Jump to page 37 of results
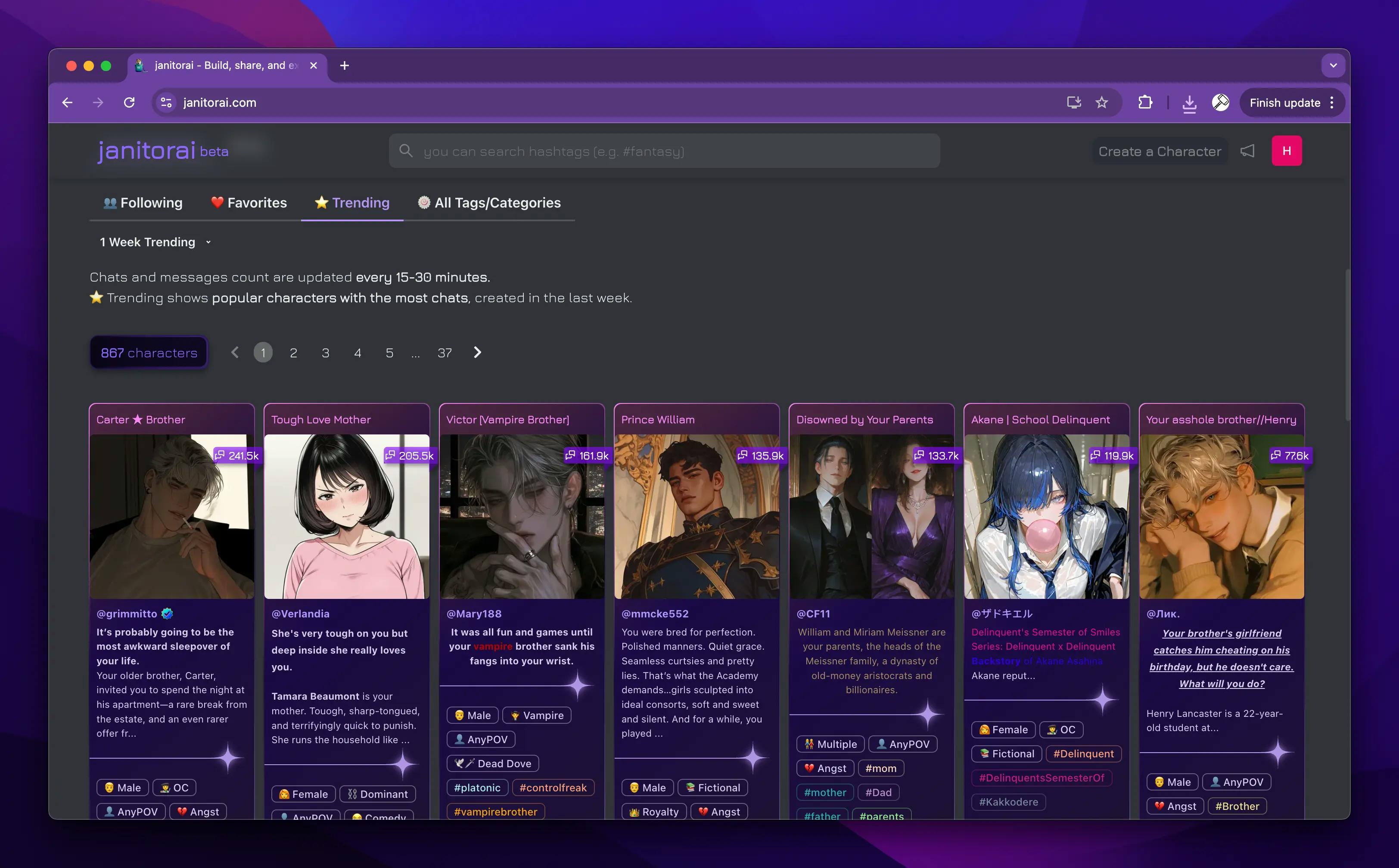The height and width of the screenshot is (868, 1399). coord(445,353)
